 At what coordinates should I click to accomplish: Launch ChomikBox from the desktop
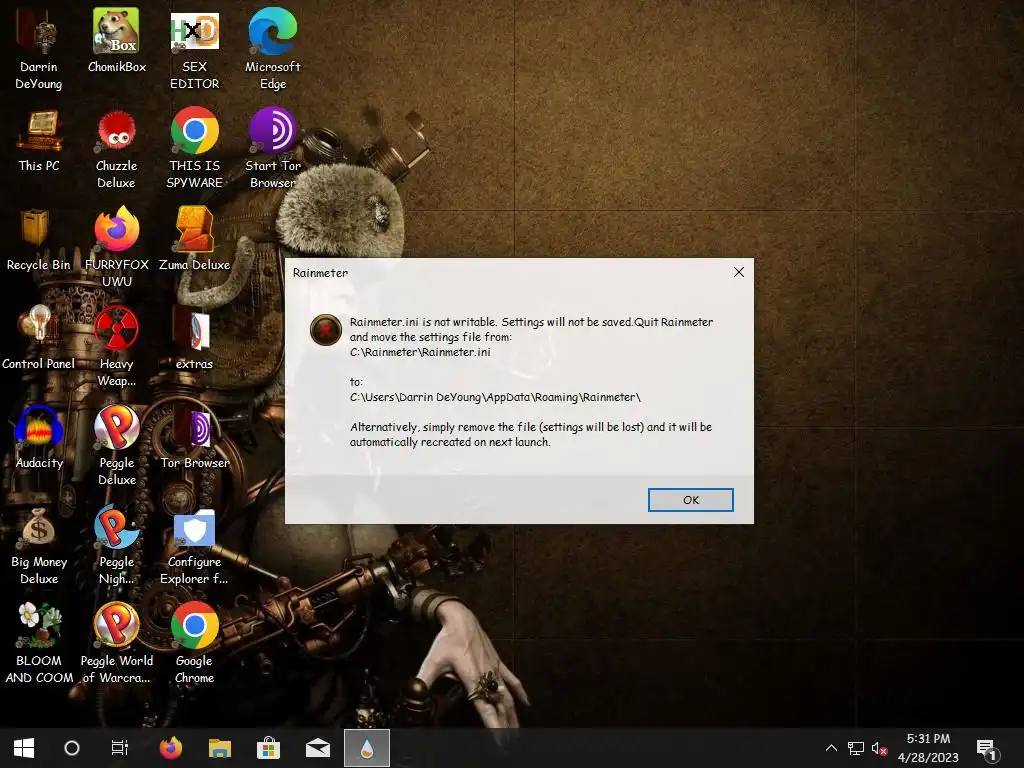116,40
